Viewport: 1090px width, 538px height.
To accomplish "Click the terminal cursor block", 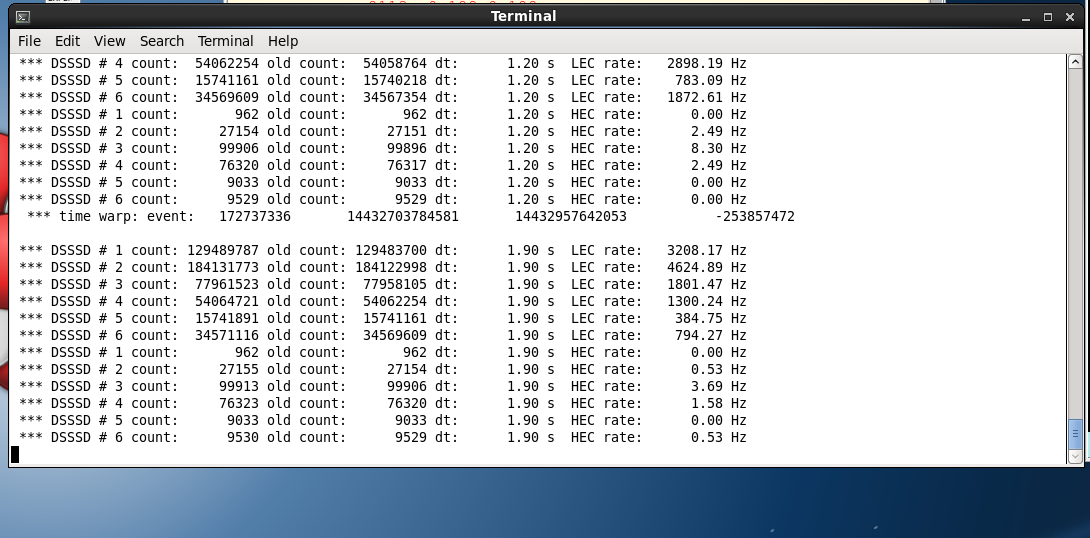I will point(15,455).
